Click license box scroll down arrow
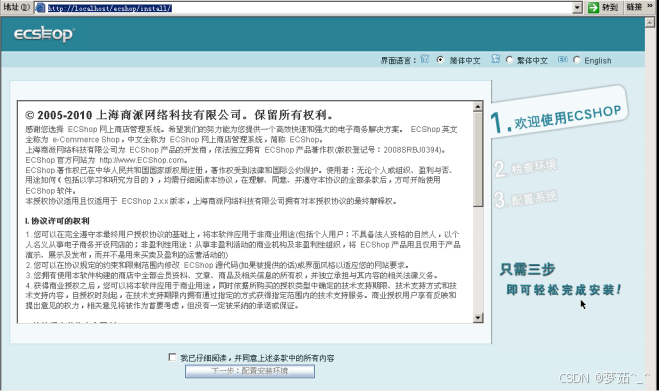 477,318
